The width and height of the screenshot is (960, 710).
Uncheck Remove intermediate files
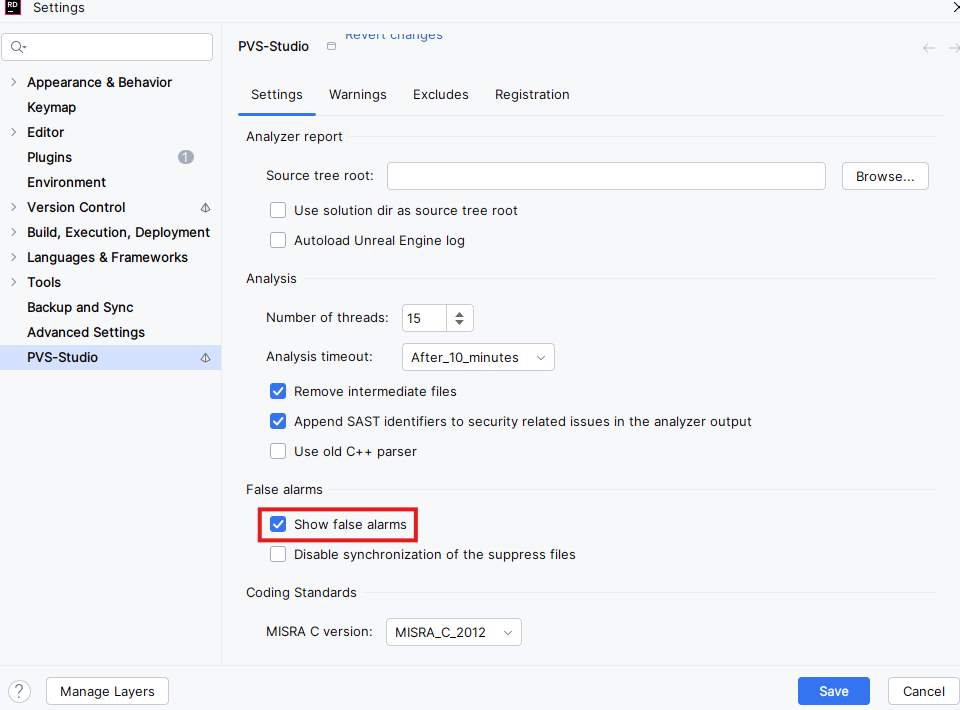278,392
